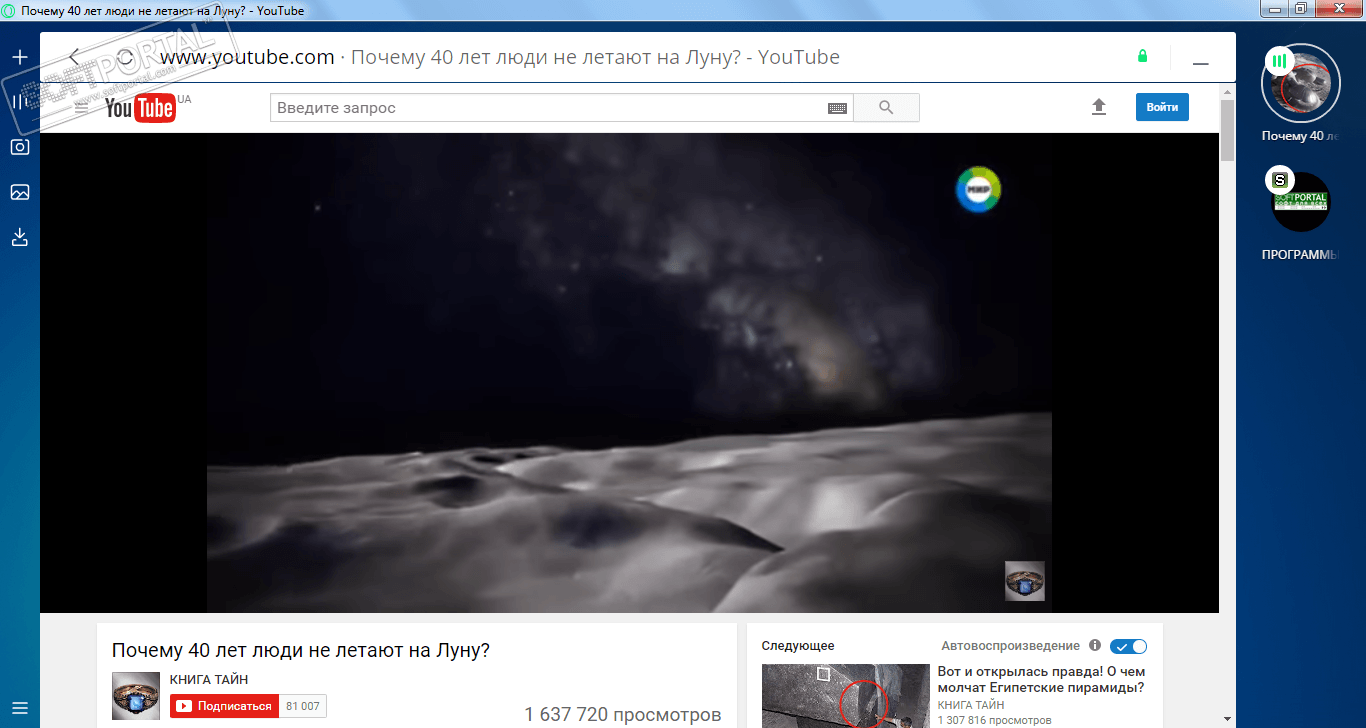This screenshot has width=1366, height=728.
Task: Click the magnifier search button
Action: pos(886,108)
